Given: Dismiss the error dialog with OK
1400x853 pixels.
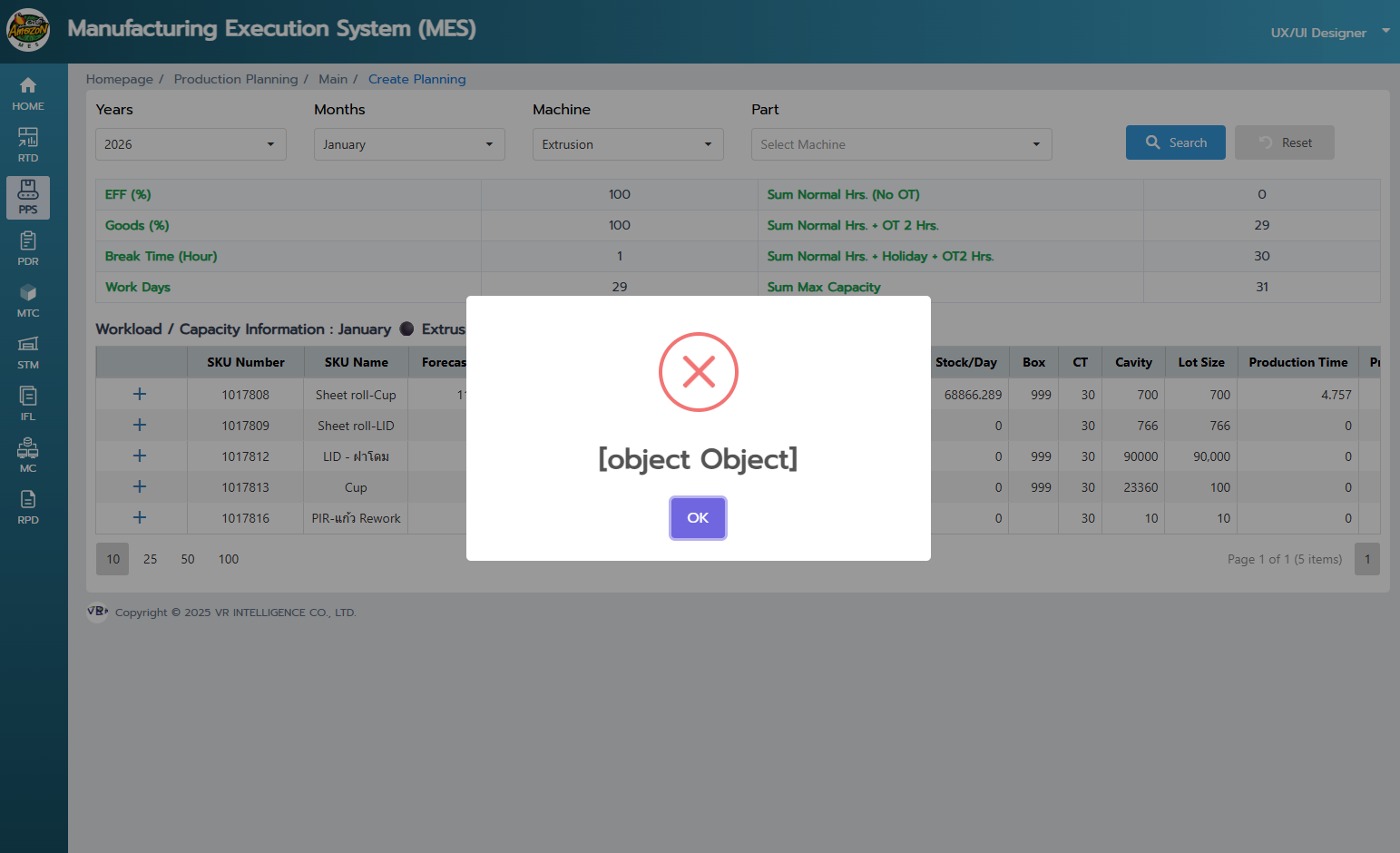Looking at the screenshot, I should pyautogui.click(x=698, y=518).
